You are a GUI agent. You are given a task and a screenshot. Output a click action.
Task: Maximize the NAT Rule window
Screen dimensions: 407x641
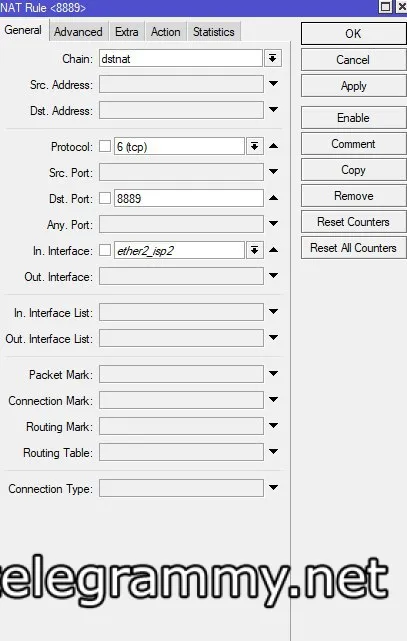[x=386, y=7]
